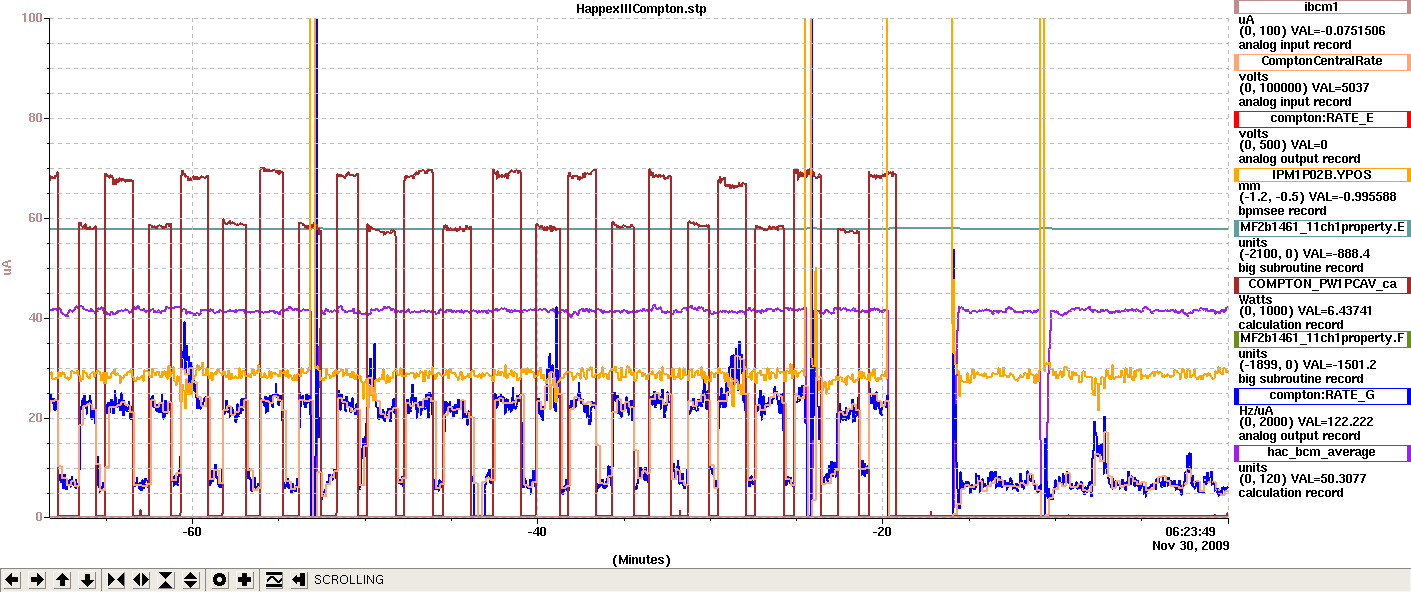Click the -60 tick label on the time axis
Screen dimensions: 1411x592
(193, 531)
